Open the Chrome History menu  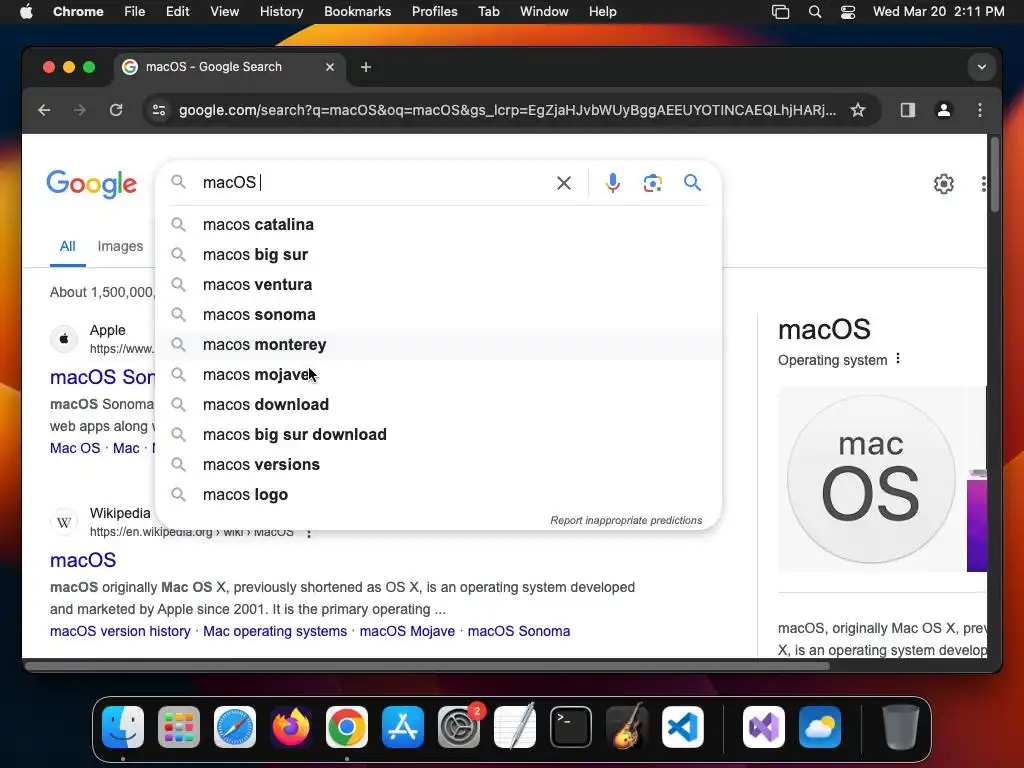pyautogui.click(x=281, y=12)
